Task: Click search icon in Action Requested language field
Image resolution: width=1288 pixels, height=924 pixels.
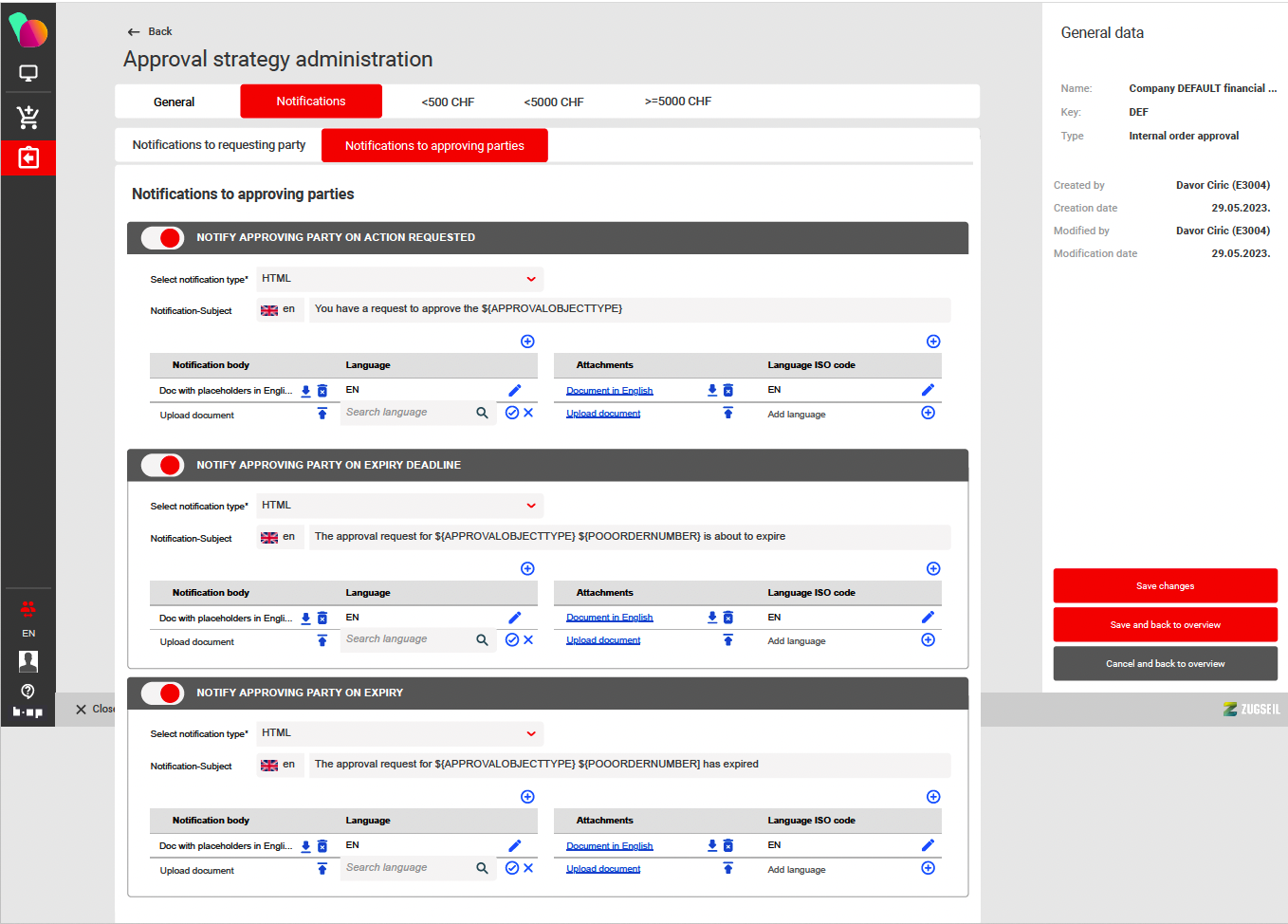Action: point(482,413)
